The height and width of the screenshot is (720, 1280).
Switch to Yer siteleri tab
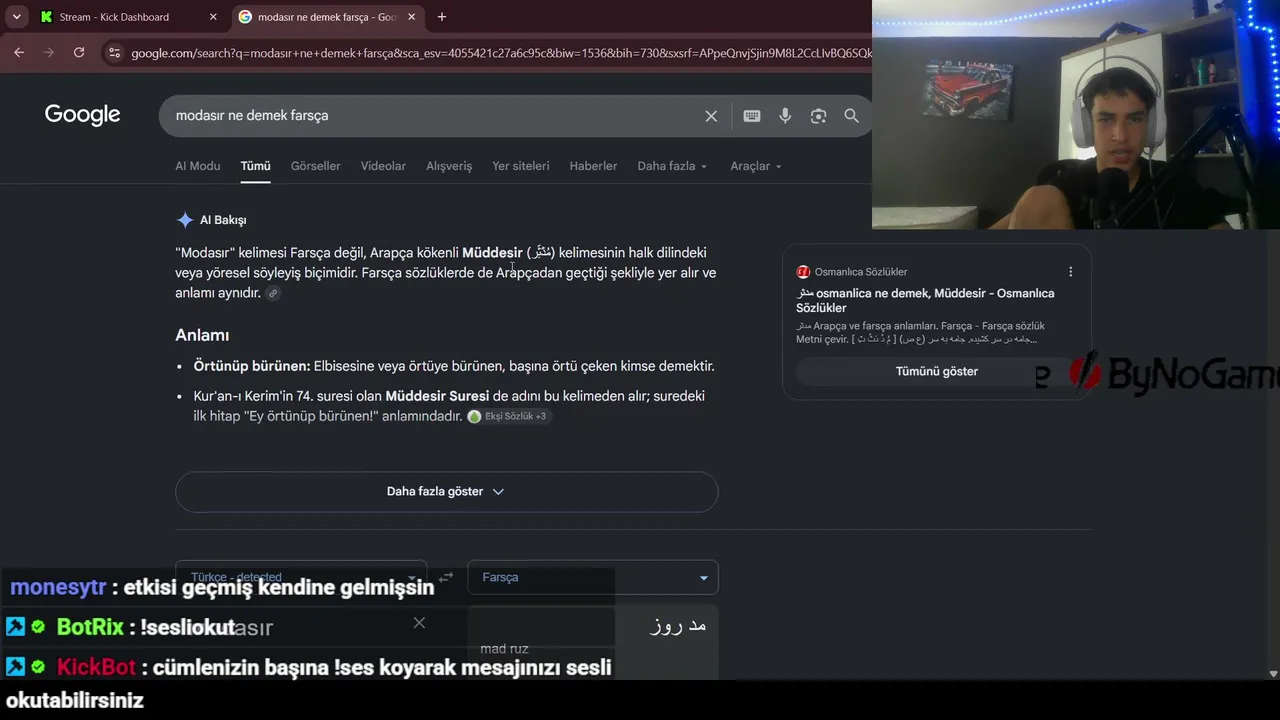[x=521, y=166]
